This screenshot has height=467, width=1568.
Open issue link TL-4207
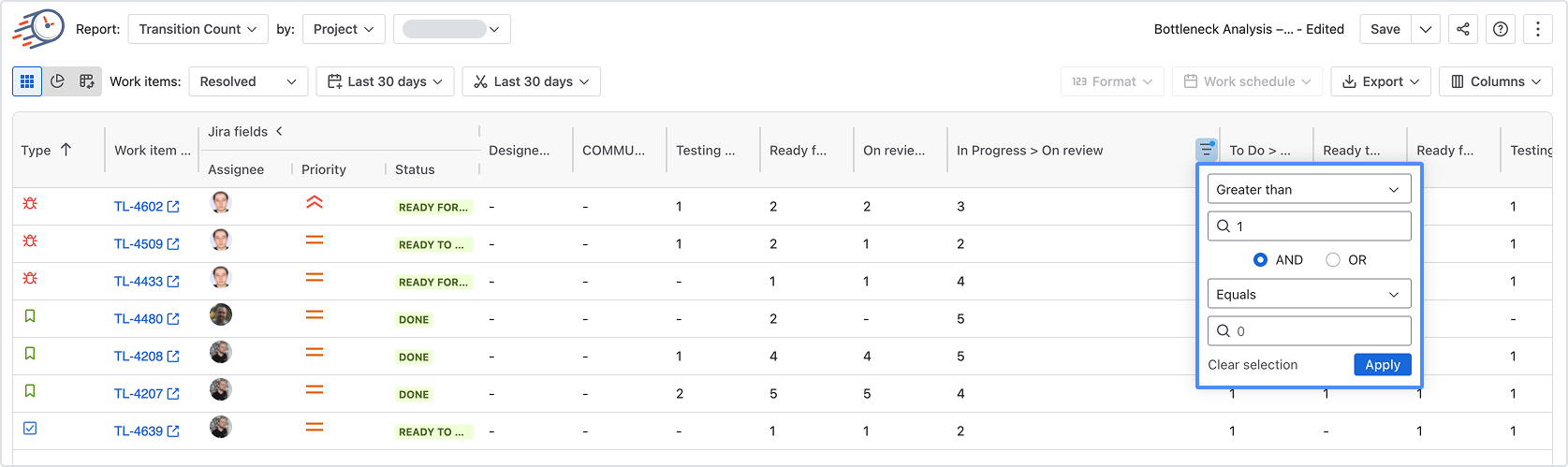[139, 394]
